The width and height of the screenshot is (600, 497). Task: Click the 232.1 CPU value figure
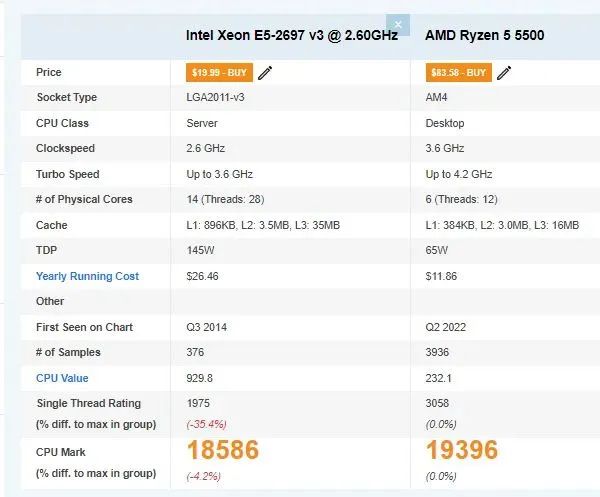point(439,378)
